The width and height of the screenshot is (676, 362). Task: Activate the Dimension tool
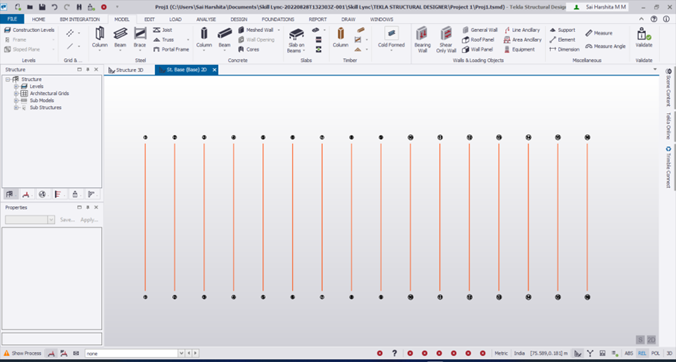pyautogui.click(x=564, y=49)
